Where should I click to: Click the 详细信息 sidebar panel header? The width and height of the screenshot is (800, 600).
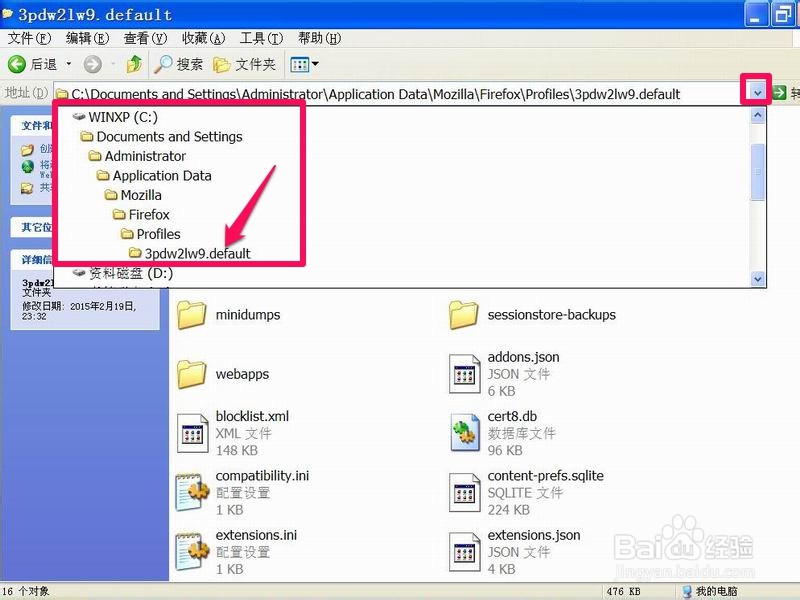32,260
